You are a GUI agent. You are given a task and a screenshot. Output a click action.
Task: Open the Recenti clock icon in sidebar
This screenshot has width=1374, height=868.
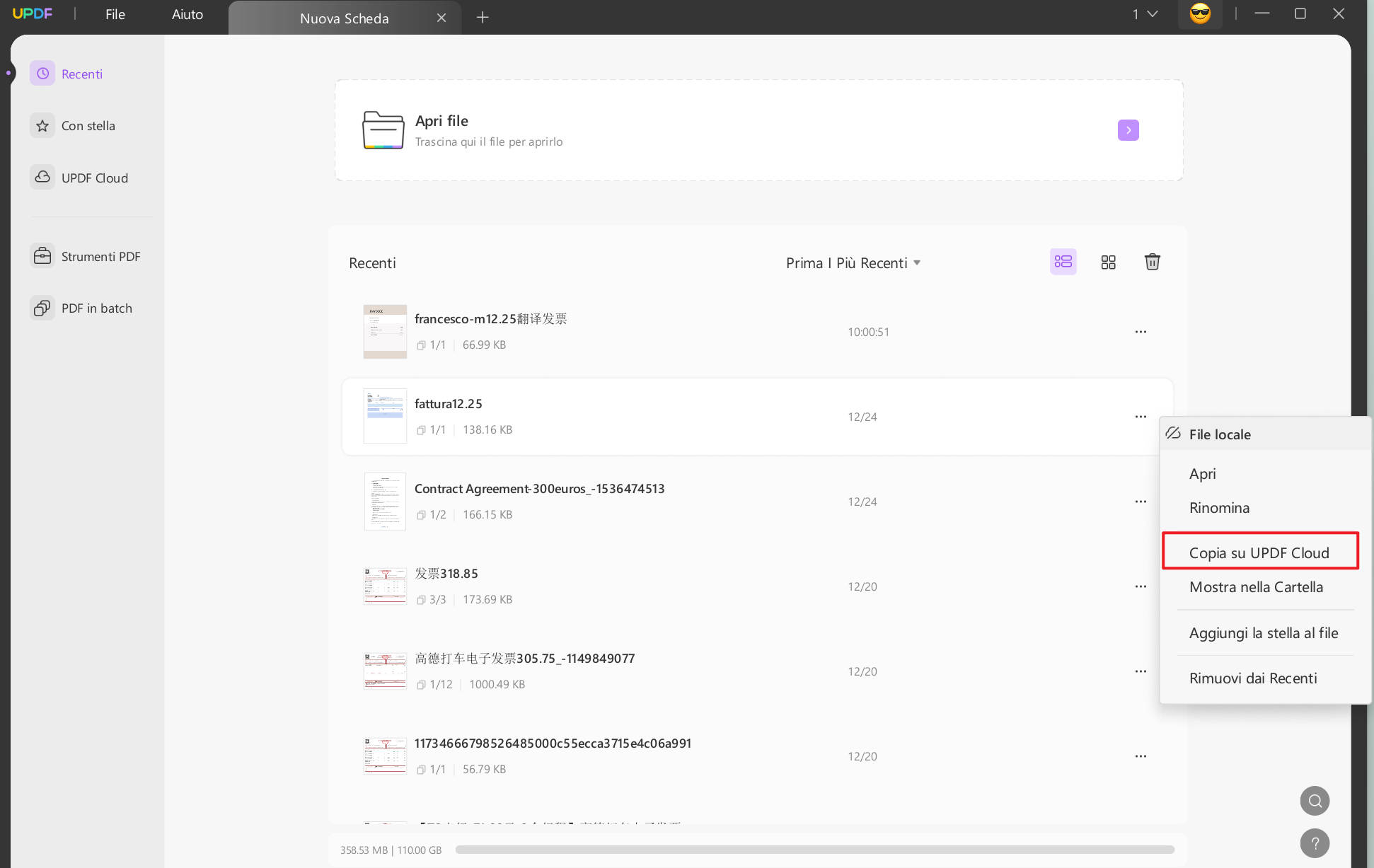click(x=42, y=74)
